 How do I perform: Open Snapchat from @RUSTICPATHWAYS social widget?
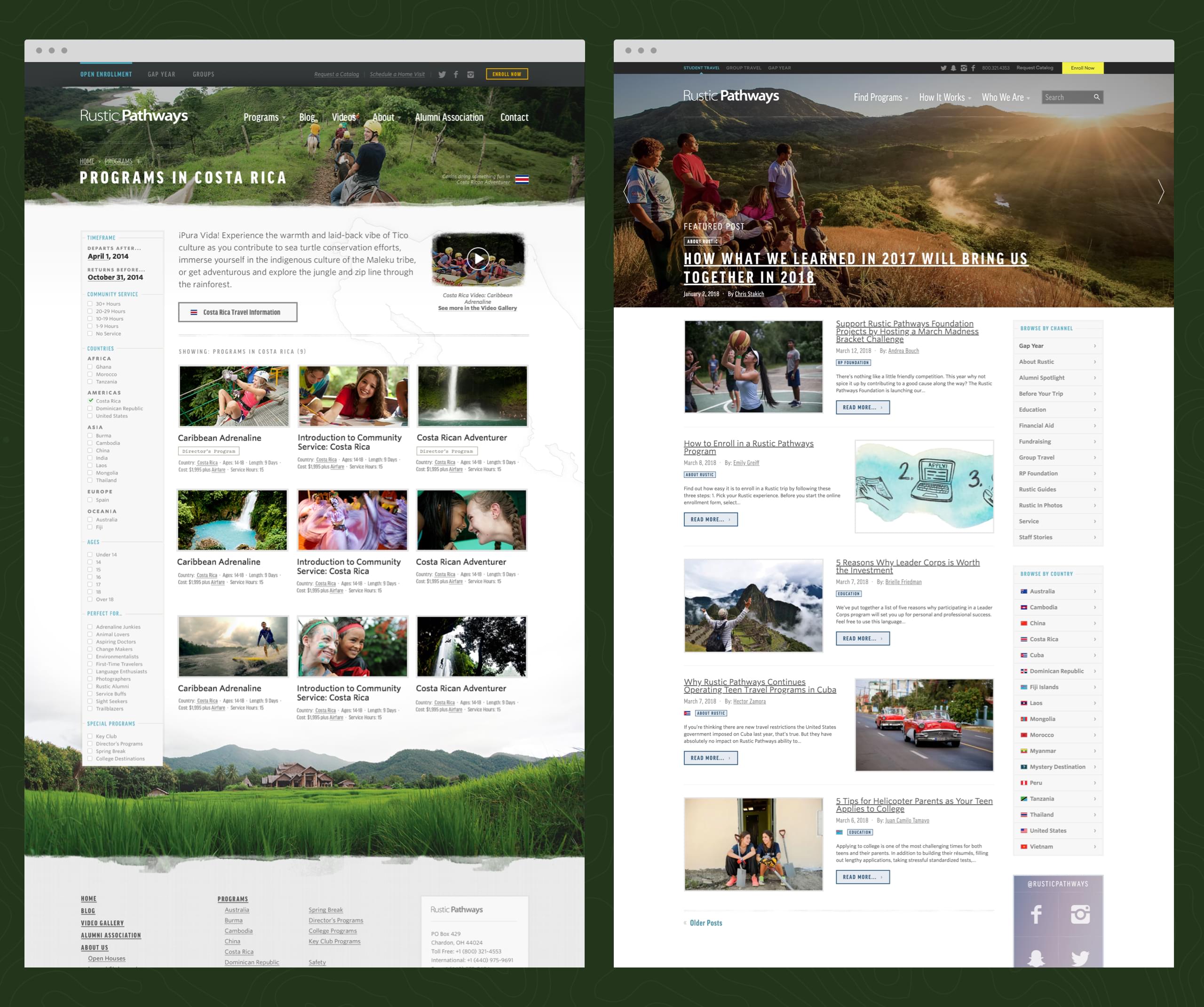click(x=1036, y=958)
